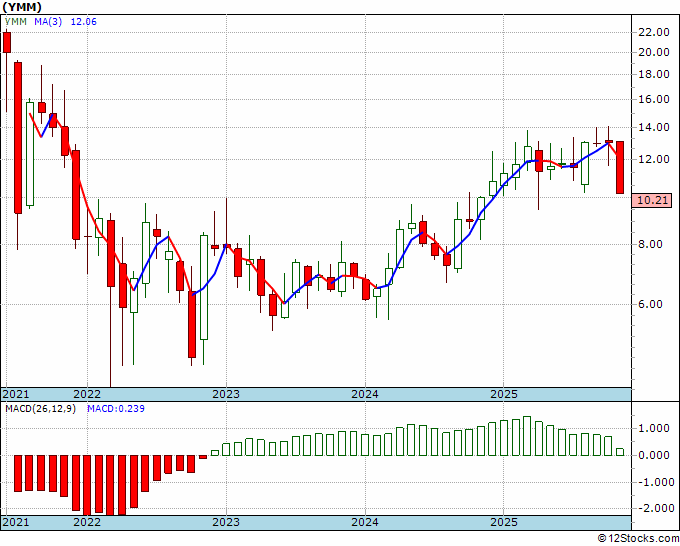Click 2023 on the MACD timeline
The image size is (680, 546).
(x=226, y=522)
